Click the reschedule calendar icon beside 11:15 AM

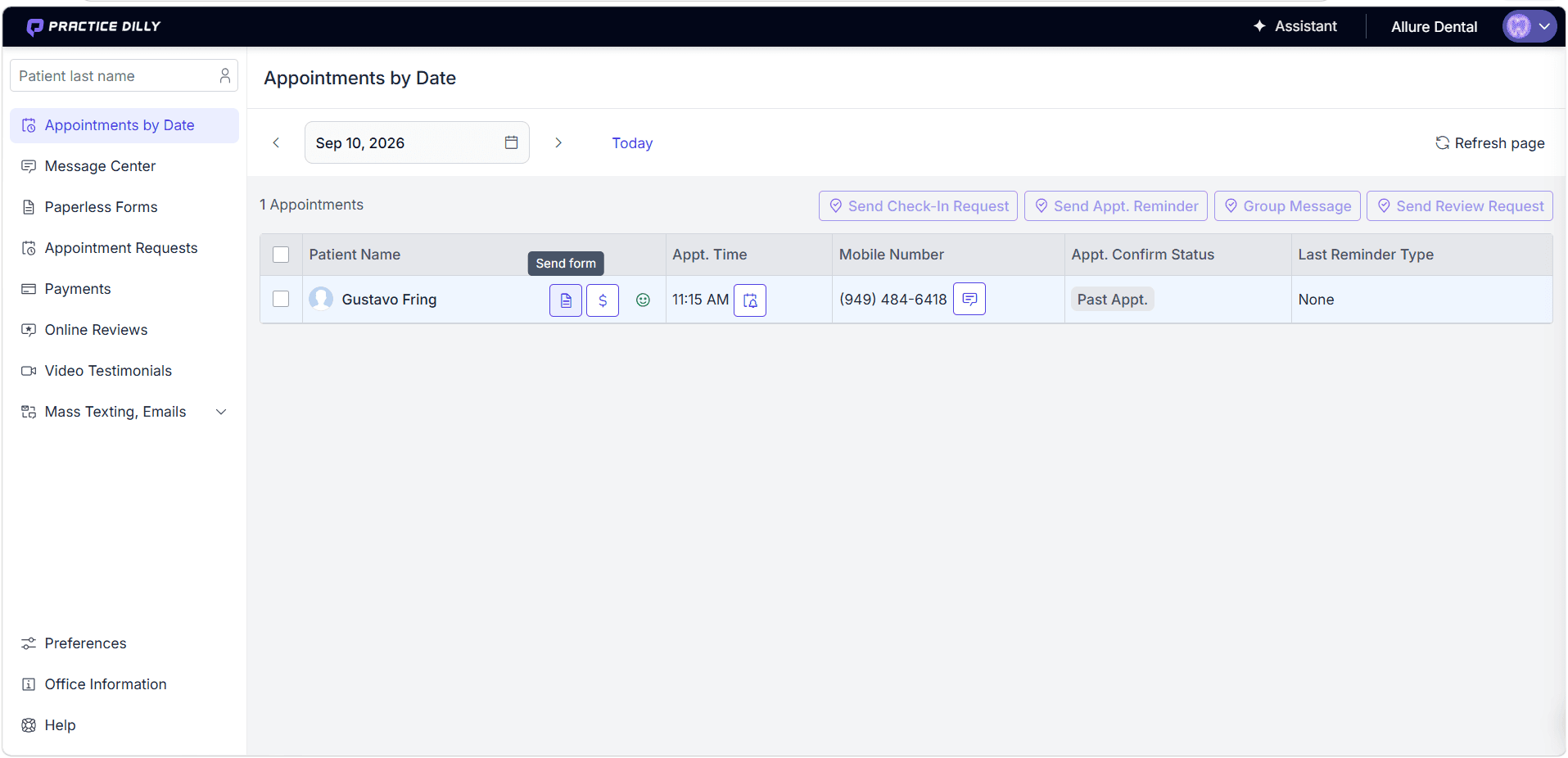point(750,300)
